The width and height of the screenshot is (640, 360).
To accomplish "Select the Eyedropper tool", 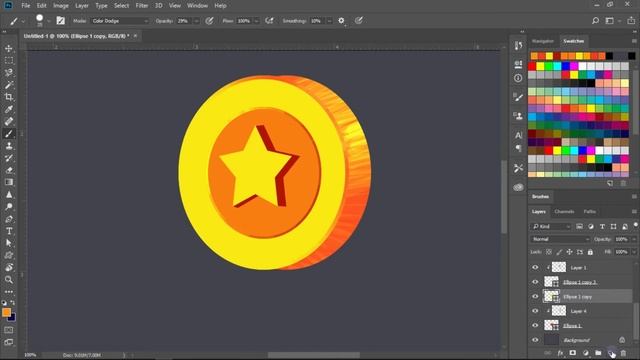I will click(9, 109).
